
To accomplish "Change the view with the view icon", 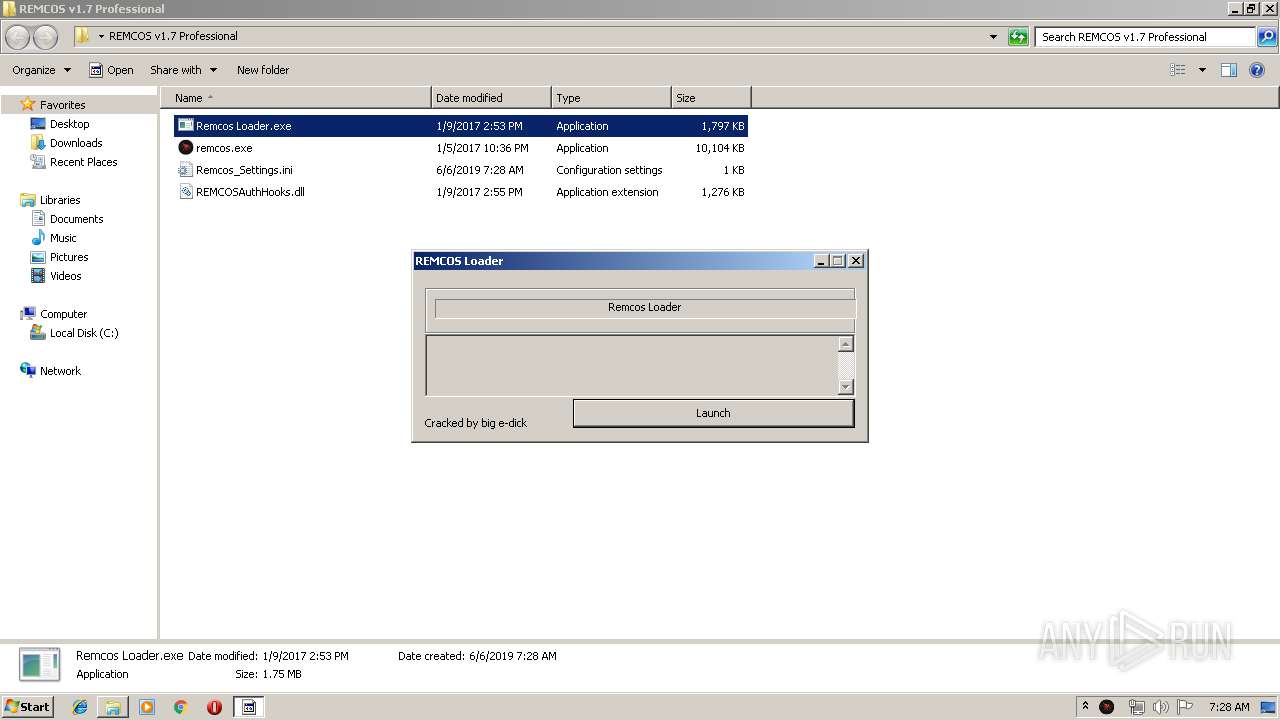I will [x=1178, y=70].
